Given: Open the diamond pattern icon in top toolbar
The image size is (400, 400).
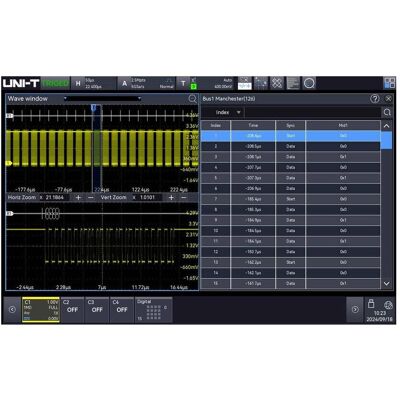Looking at the screenshot, I should click(x=277, y=83).
